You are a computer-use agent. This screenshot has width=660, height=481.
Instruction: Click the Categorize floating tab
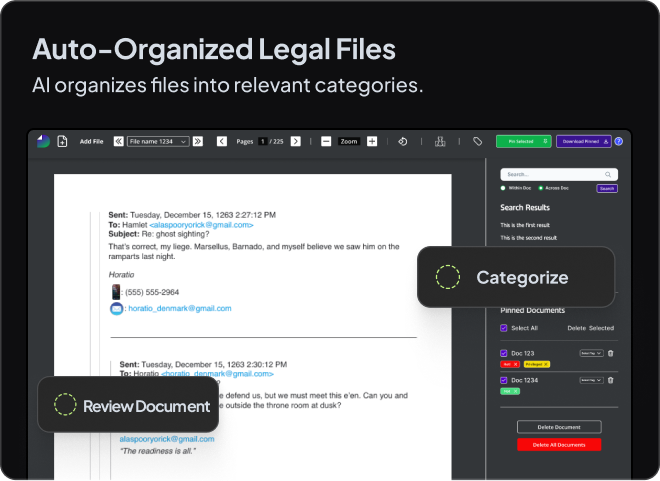click(x=515, y=277)
